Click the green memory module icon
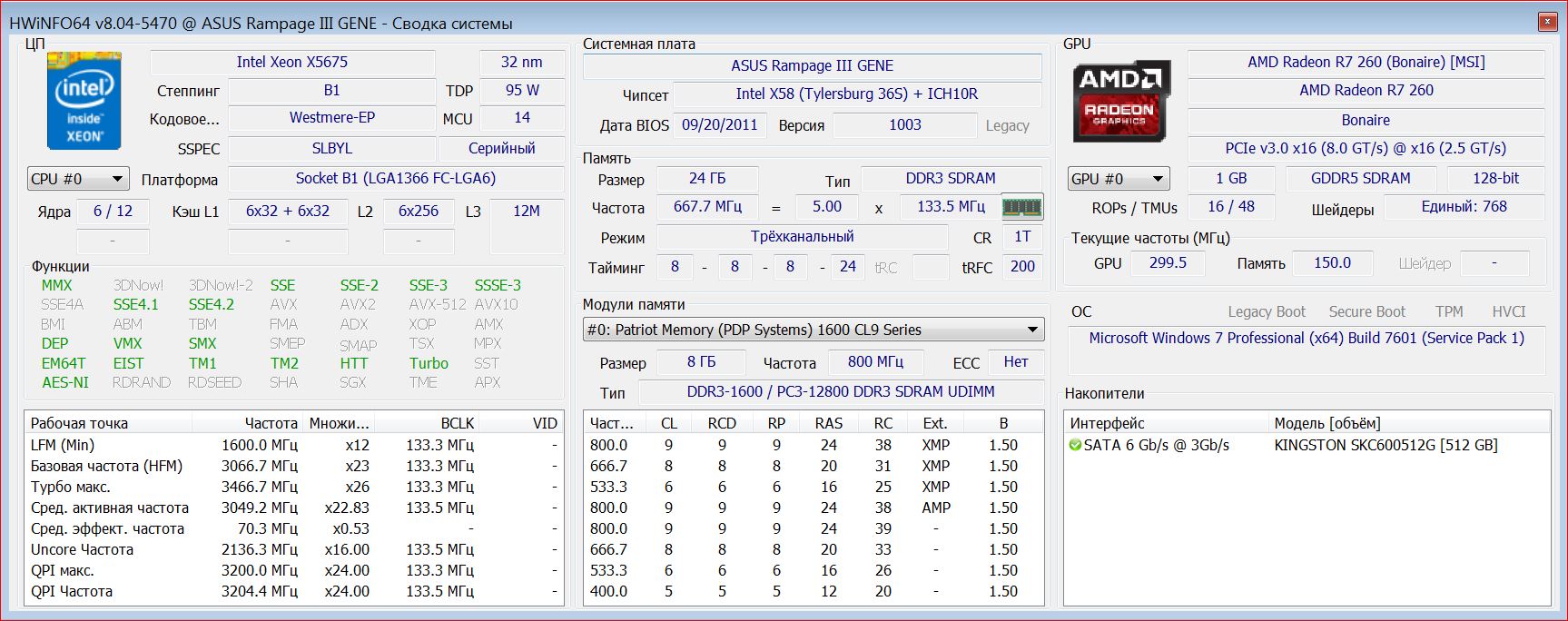 (x=1021, y=207)
